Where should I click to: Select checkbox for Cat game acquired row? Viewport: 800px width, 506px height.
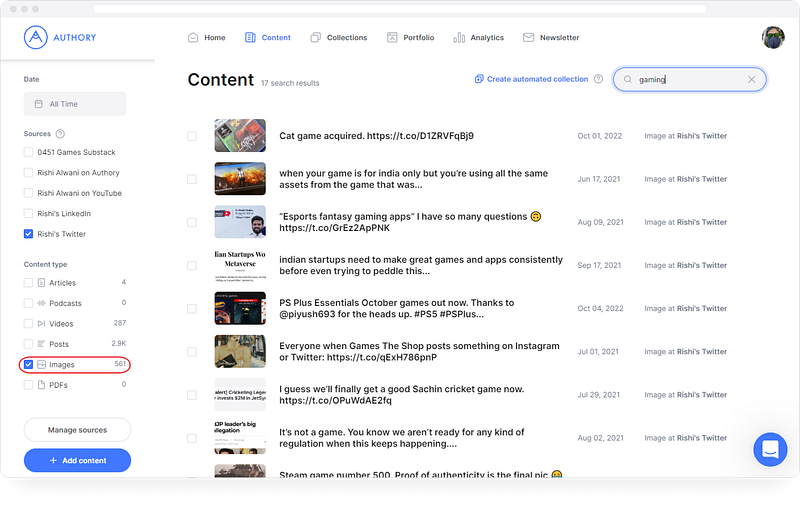(x=192, y=136)
